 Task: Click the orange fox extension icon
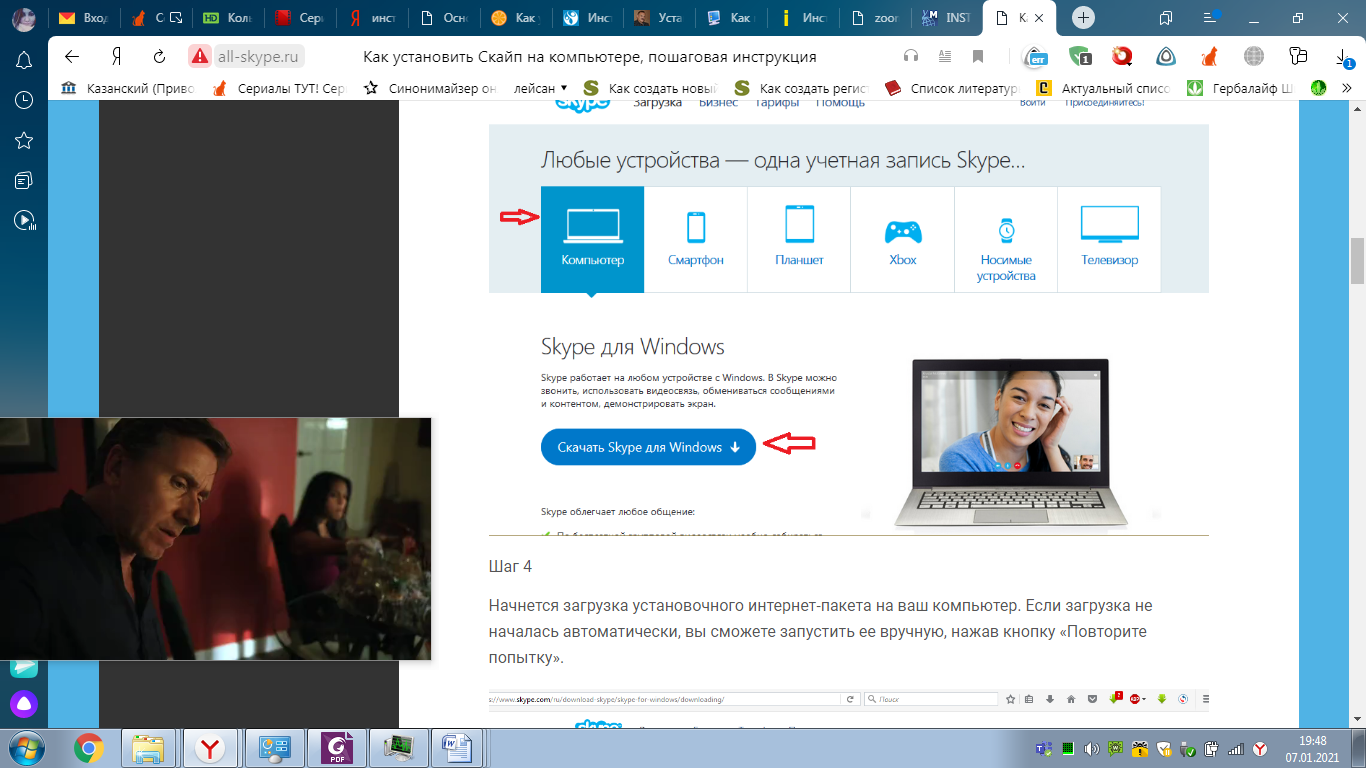tap(1209, 56)
